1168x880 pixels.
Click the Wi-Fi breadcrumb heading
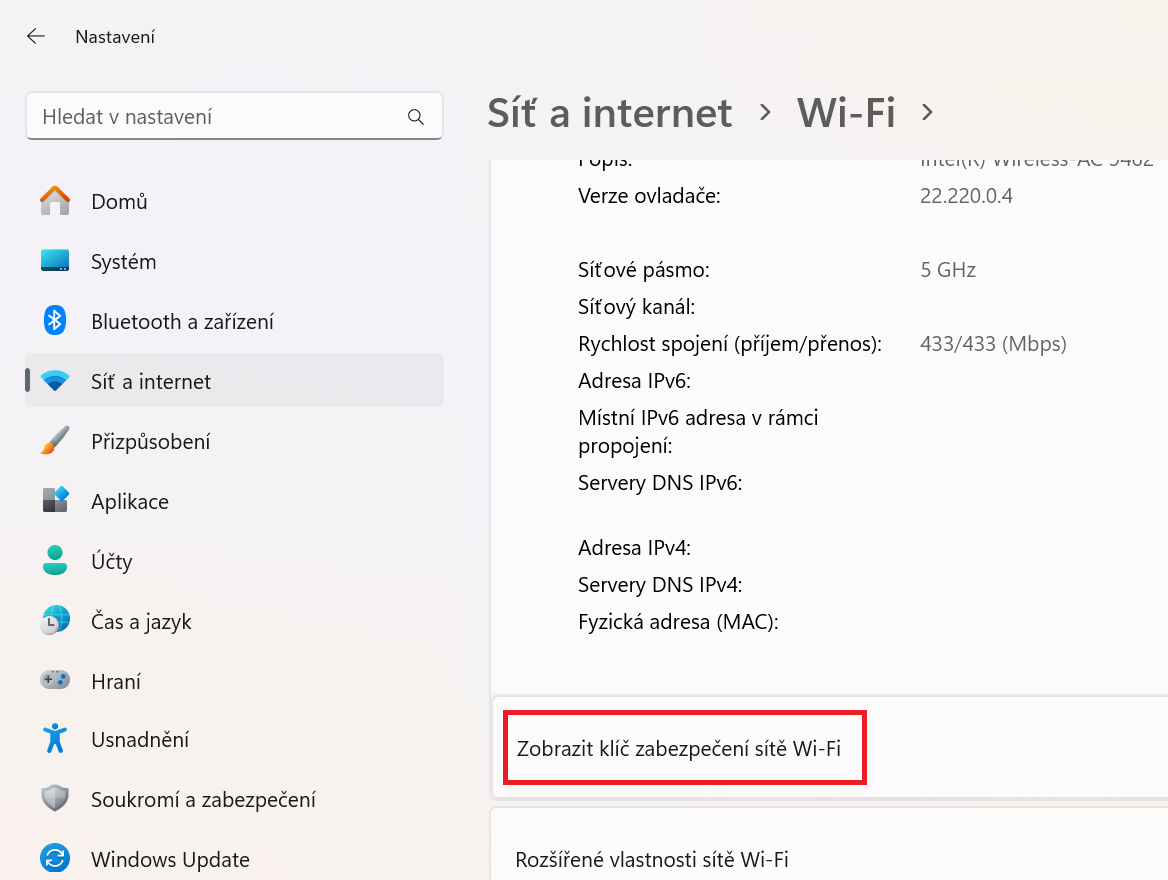coord(846,113)
